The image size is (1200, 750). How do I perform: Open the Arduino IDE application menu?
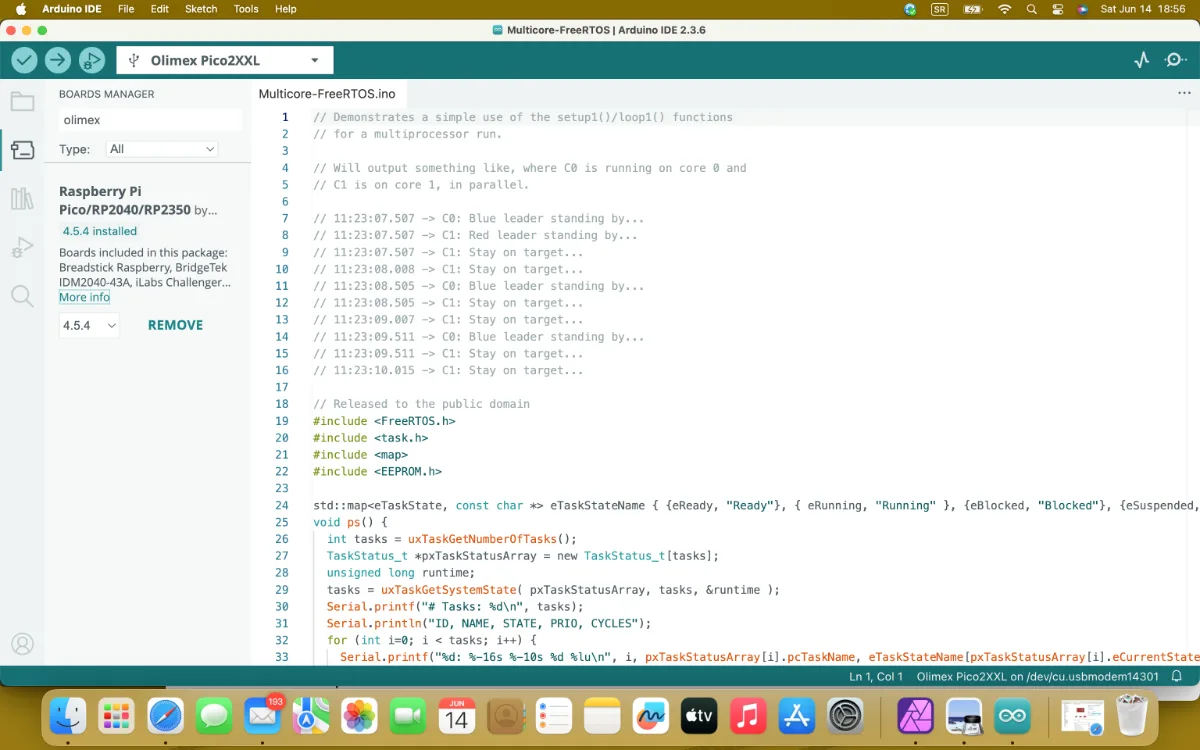pyautogui.click(x=70, y=9)
